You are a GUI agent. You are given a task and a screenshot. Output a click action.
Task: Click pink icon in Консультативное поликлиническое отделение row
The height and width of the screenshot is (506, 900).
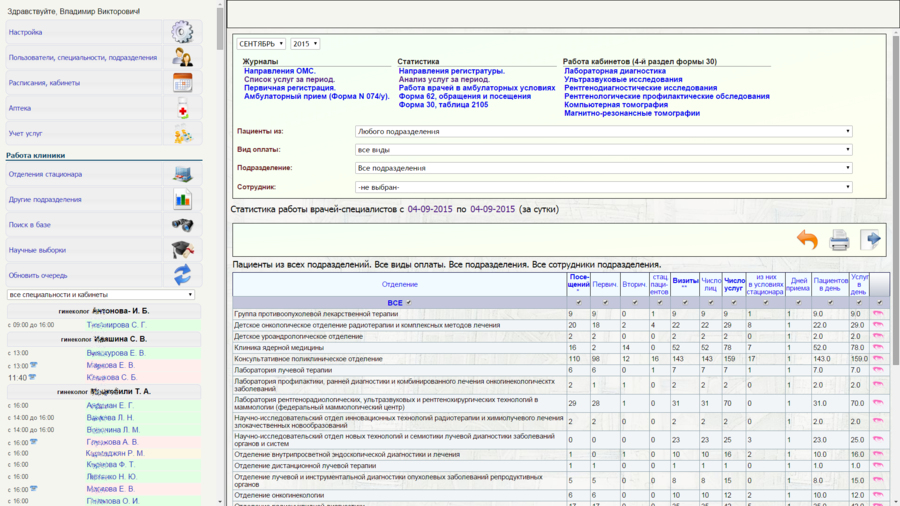coord(878,359)
